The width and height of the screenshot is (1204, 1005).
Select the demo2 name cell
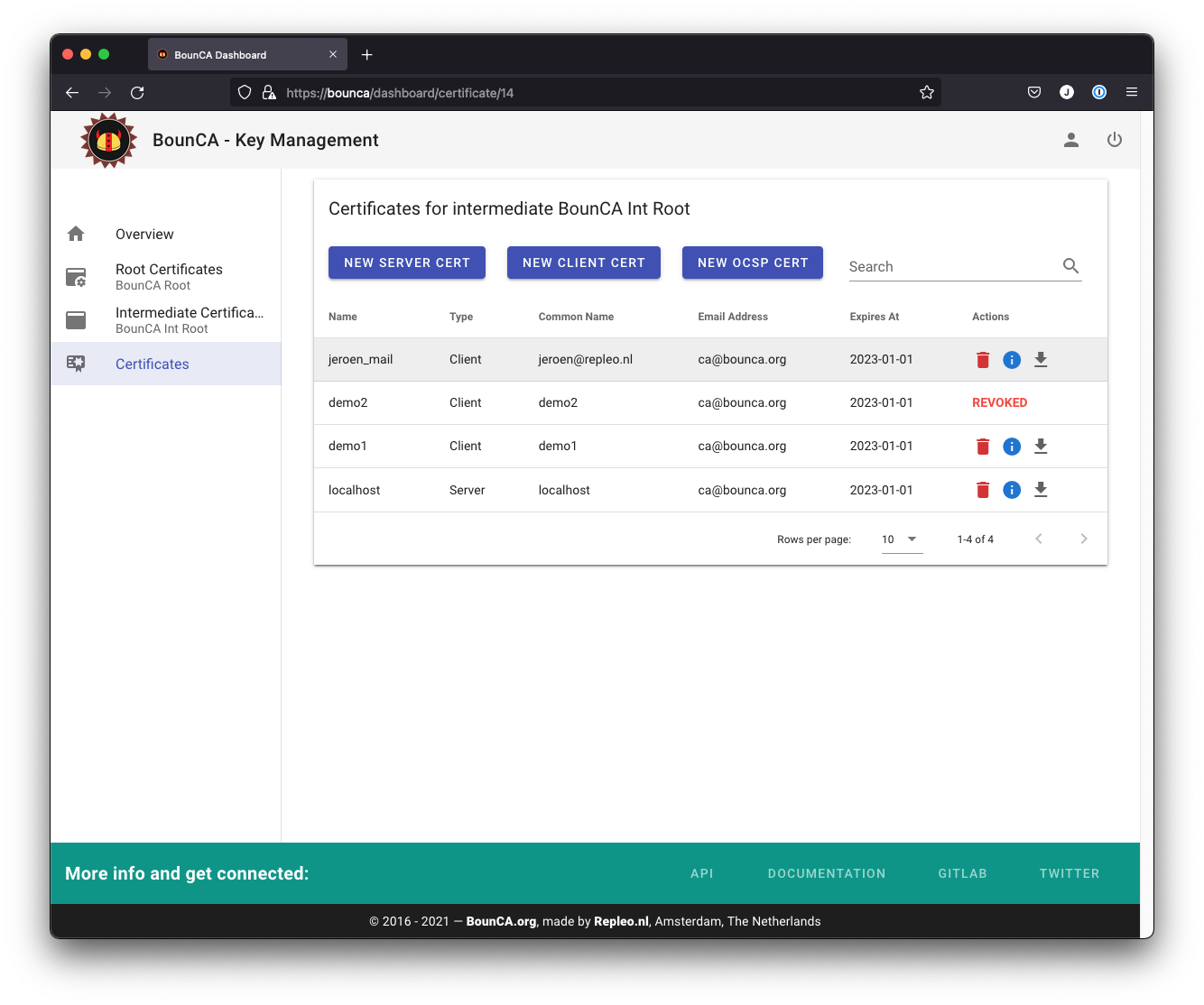(348, 403)
